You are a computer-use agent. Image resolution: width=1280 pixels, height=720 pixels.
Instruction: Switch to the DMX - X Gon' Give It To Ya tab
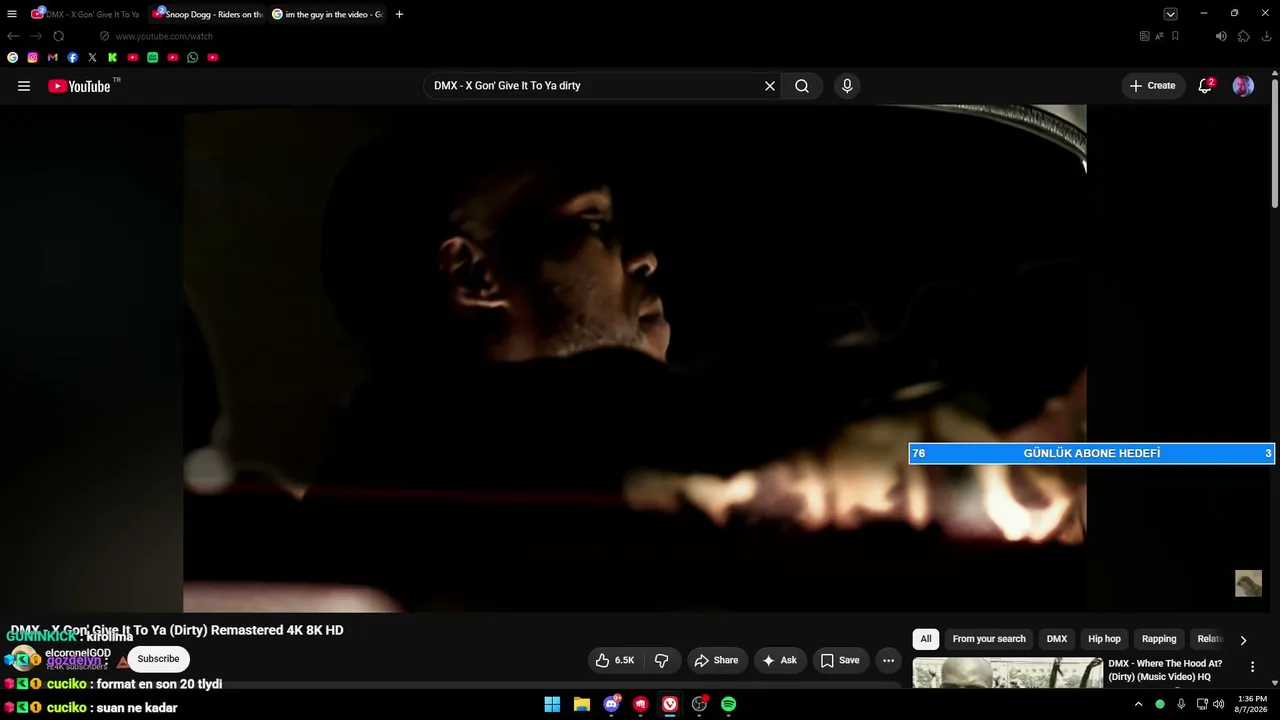[88, 14]
